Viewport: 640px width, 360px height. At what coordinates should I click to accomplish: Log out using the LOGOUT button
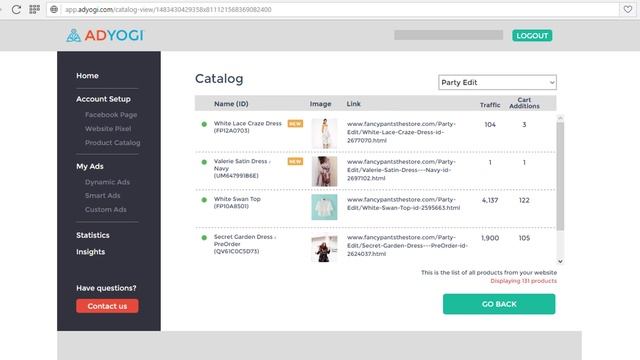point(532,36)
